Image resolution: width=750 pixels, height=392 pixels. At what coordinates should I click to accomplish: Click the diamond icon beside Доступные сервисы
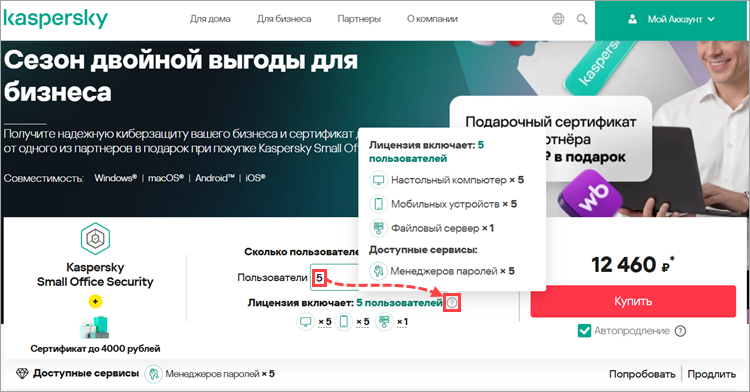22,373
